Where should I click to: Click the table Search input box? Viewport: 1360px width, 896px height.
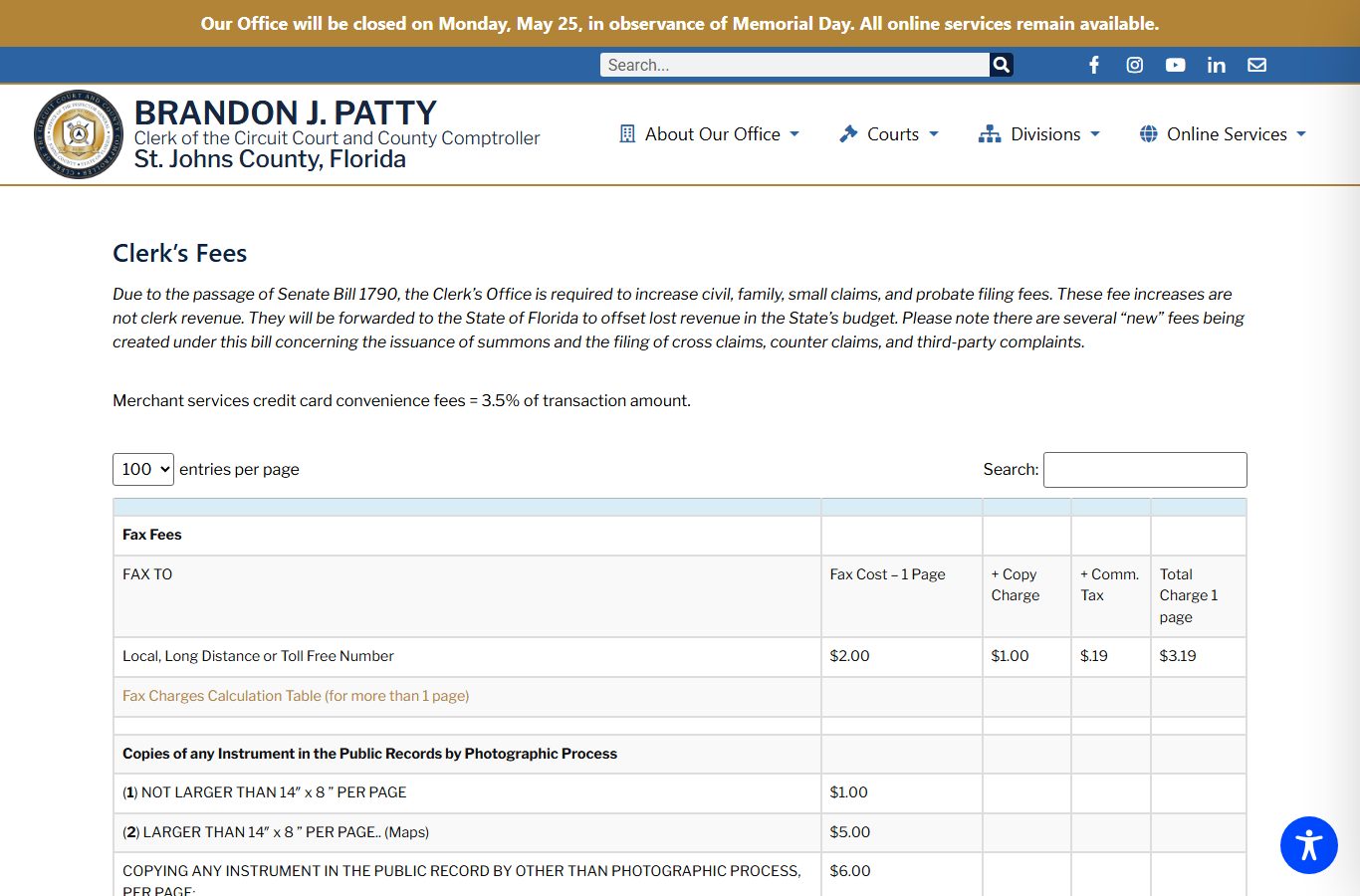pos(1145,470)
